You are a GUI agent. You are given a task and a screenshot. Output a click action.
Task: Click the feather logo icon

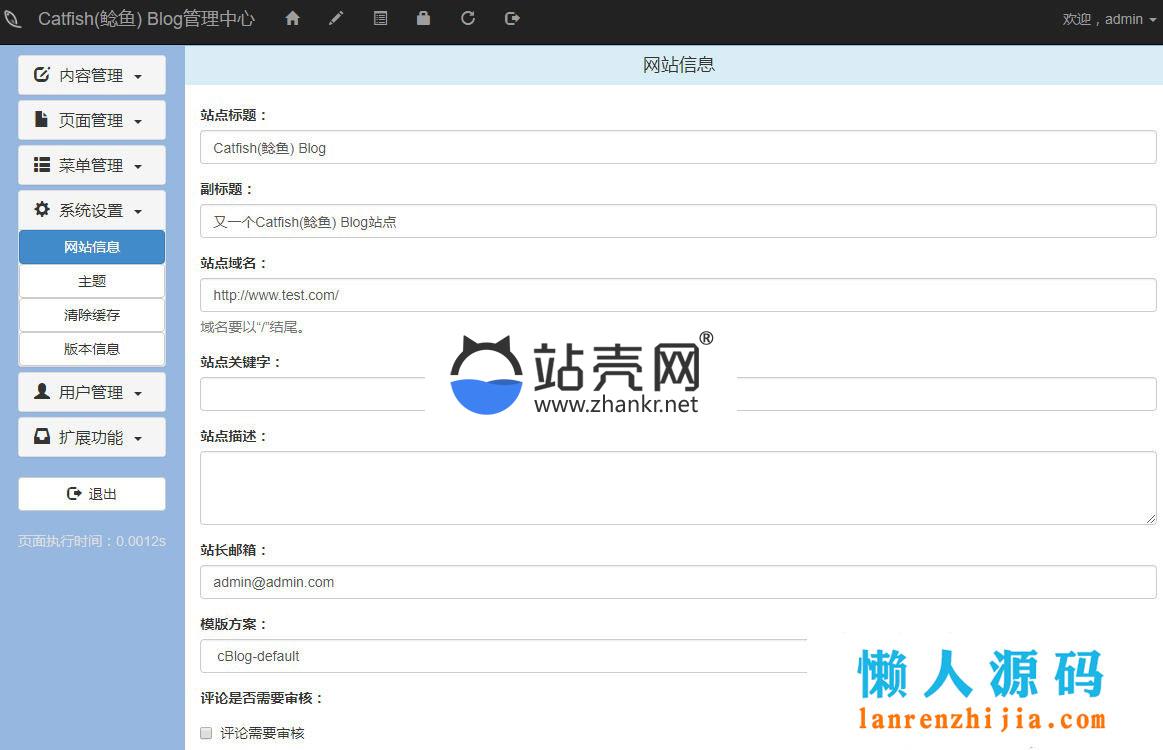pos(12,19)
